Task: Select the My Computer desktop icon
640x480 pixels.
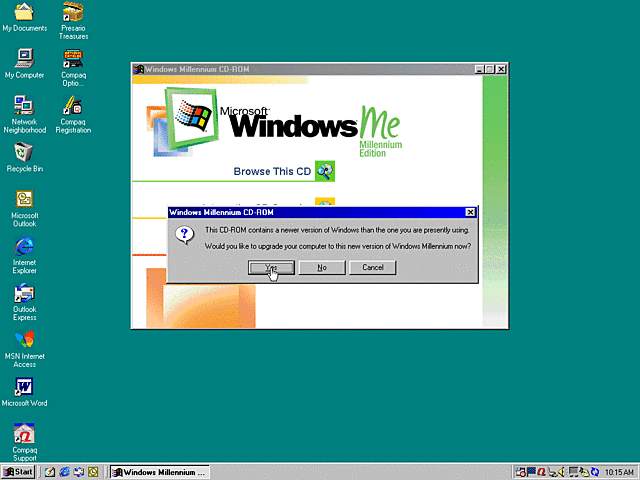Action: [24, 64]
